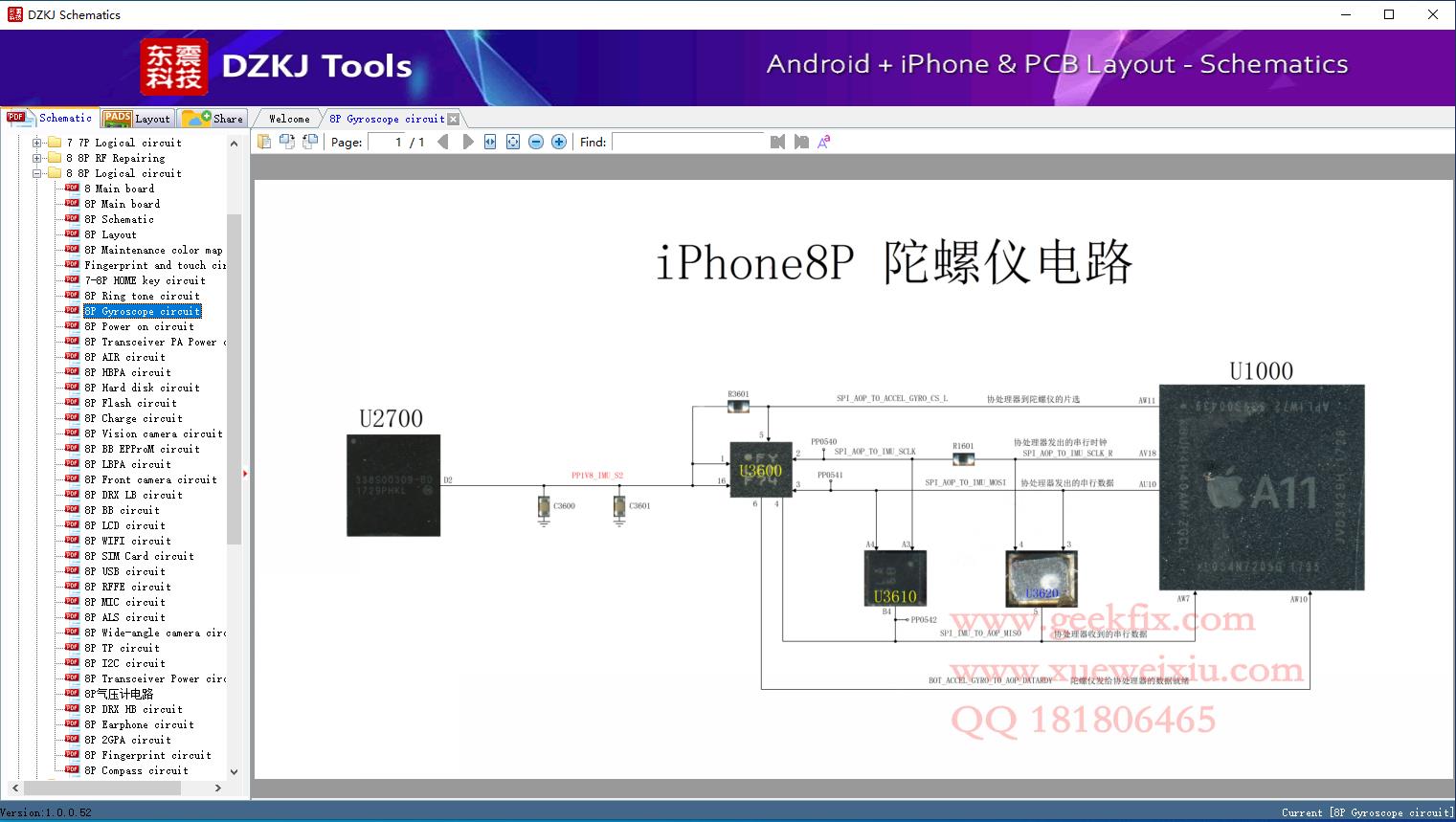Screen dimensions: 1456x822
Task: Open 8P Vision camera circuit
Action: [x=153, y=433]
